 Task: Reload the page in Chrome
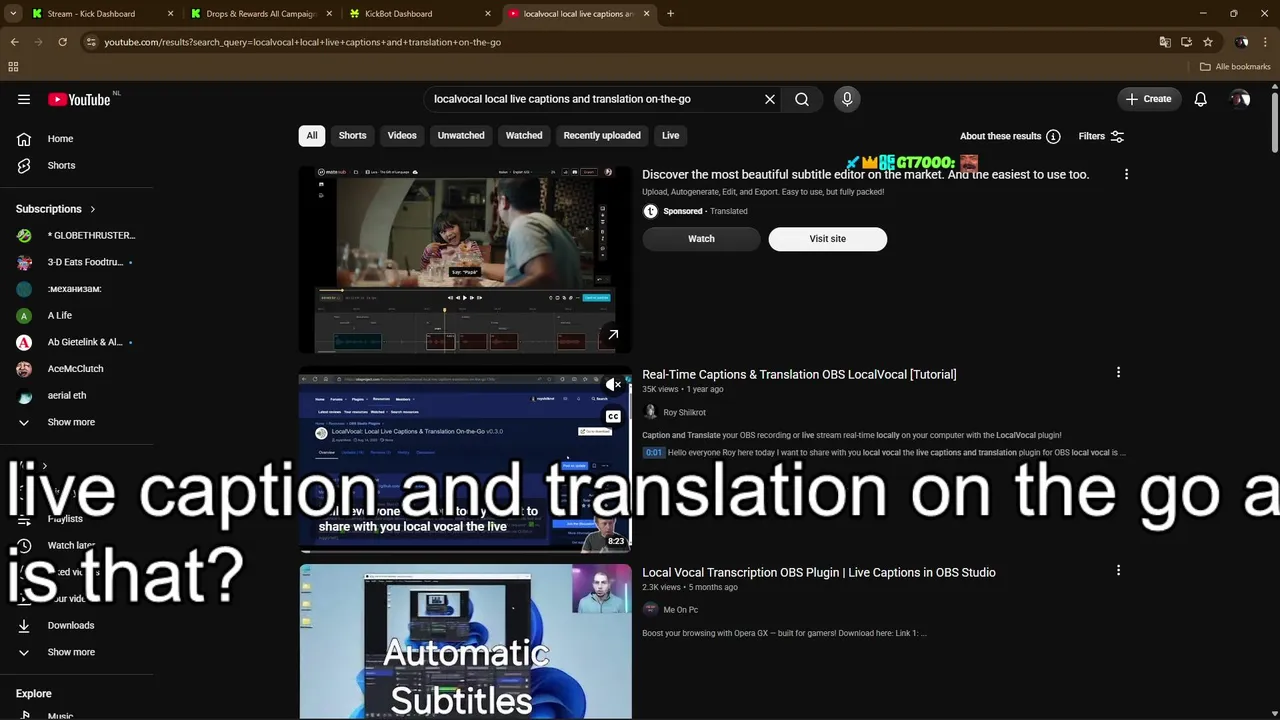click(x=62, y=42)
